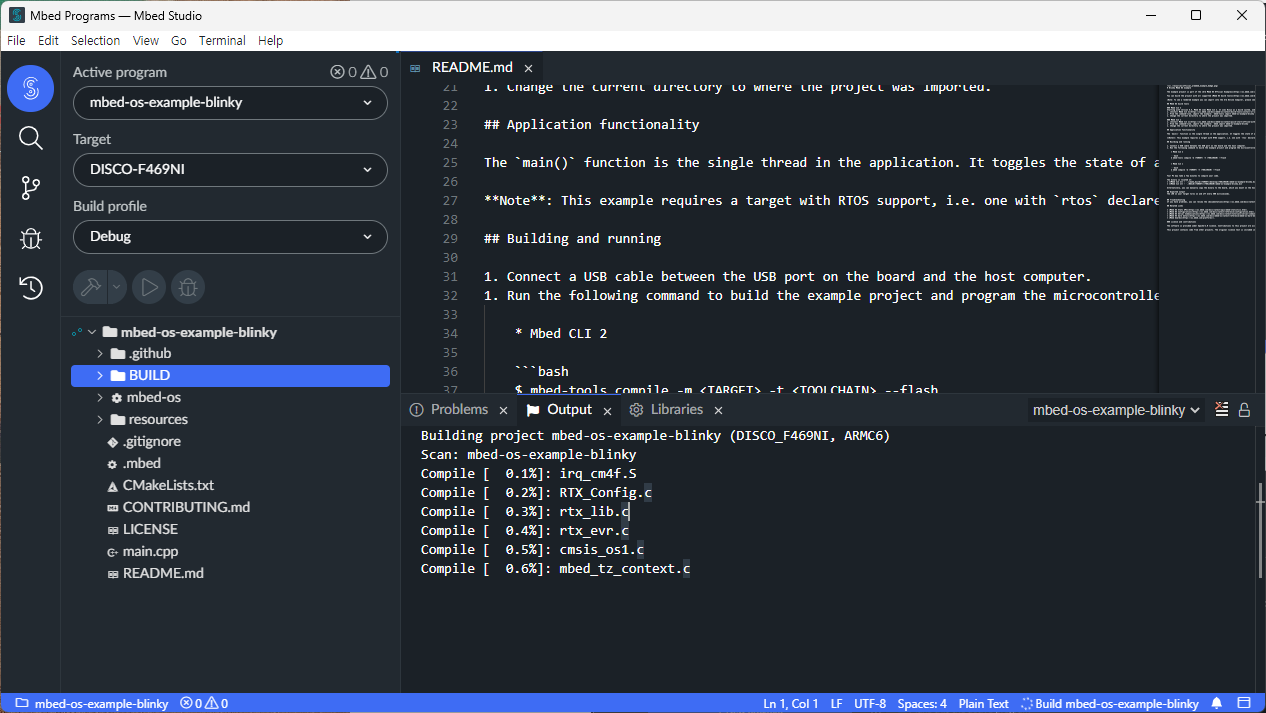This screenshot has width=1266, height=713.
Task: Close the Libraries panel tab
Action: [x=718, y=410]
